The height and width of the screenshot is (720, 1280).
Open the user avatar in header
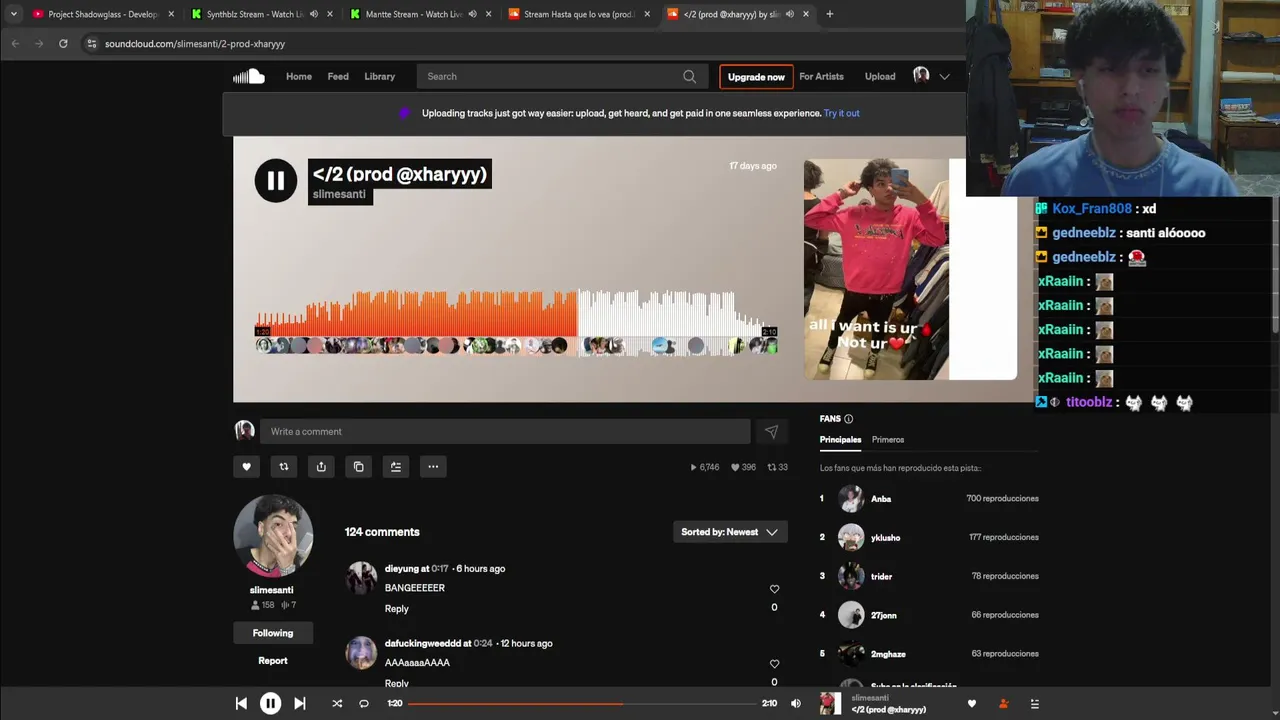(921, 76)
